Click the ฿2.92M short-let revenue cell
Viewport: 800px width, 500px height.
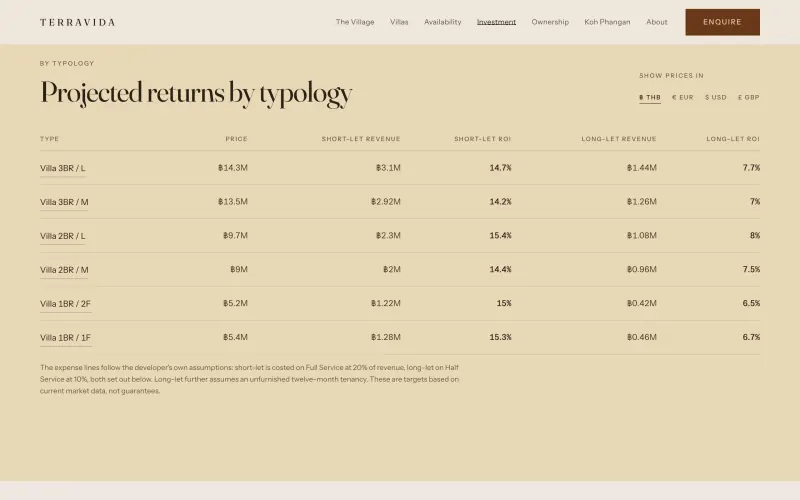click(386, 202)
